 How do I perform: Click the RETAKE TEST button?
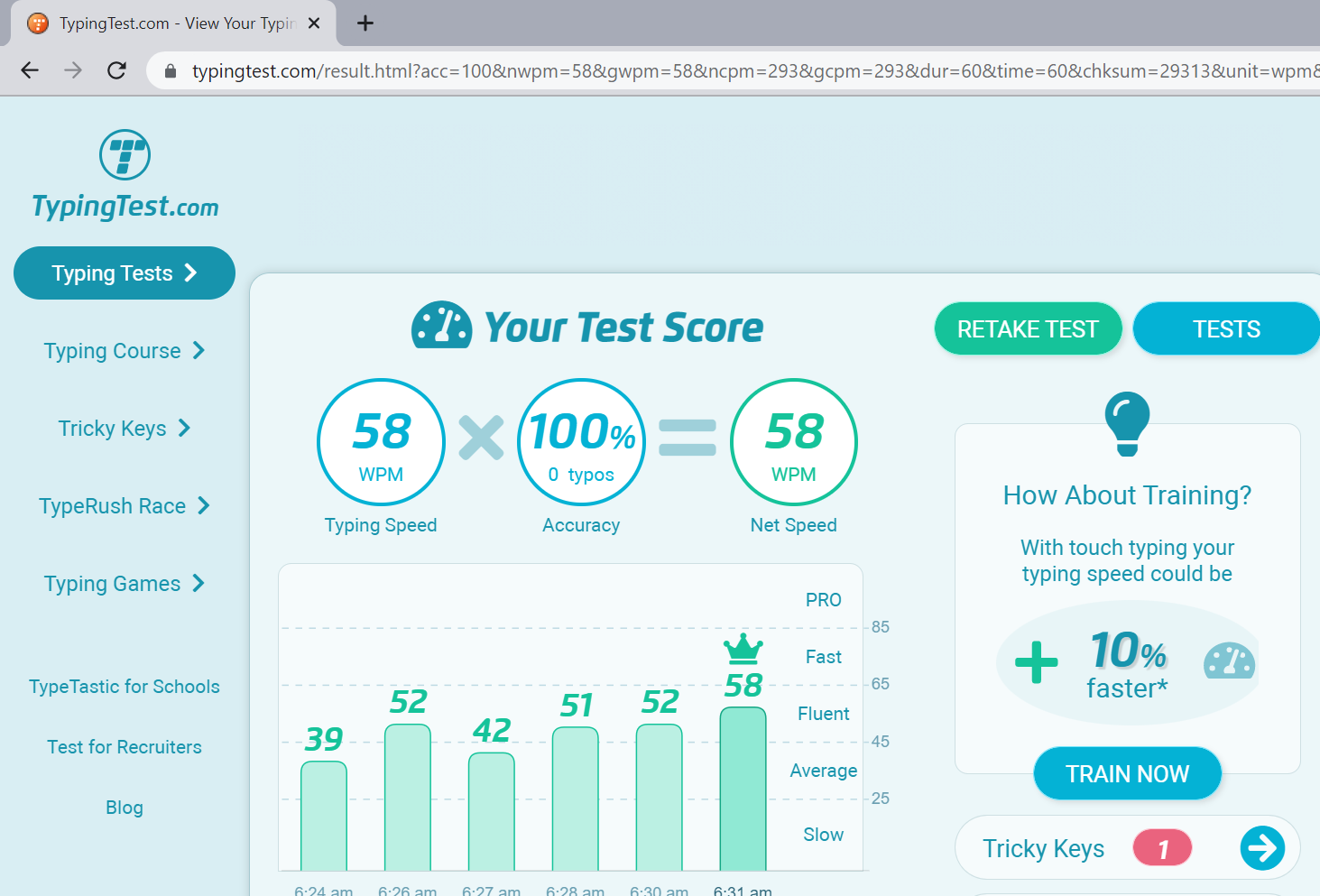click(1029, 328)
